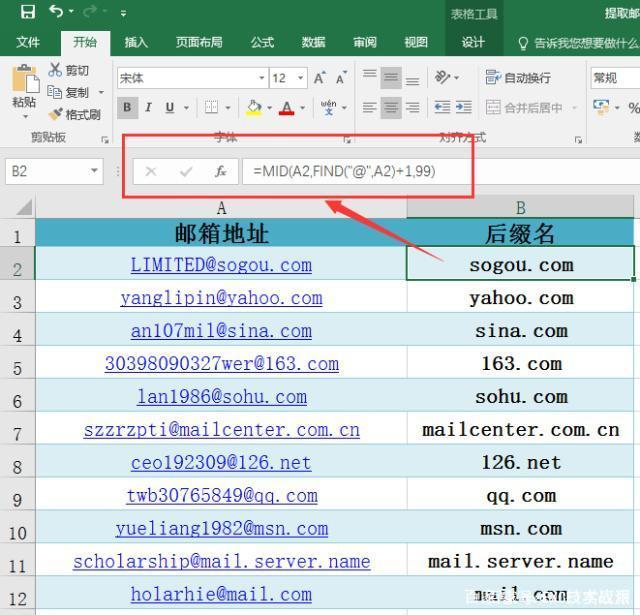
Task: Click the Undo arrow icon
Action: pos(56,11)
